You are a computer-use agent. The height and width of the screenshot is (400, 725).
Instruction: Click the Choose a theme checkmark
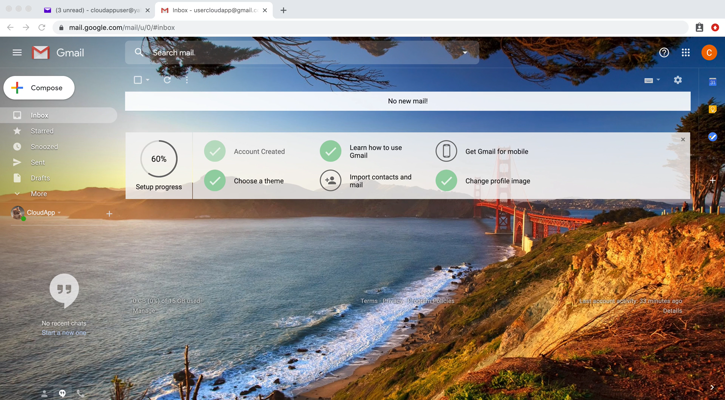click(x=215, y=181)
